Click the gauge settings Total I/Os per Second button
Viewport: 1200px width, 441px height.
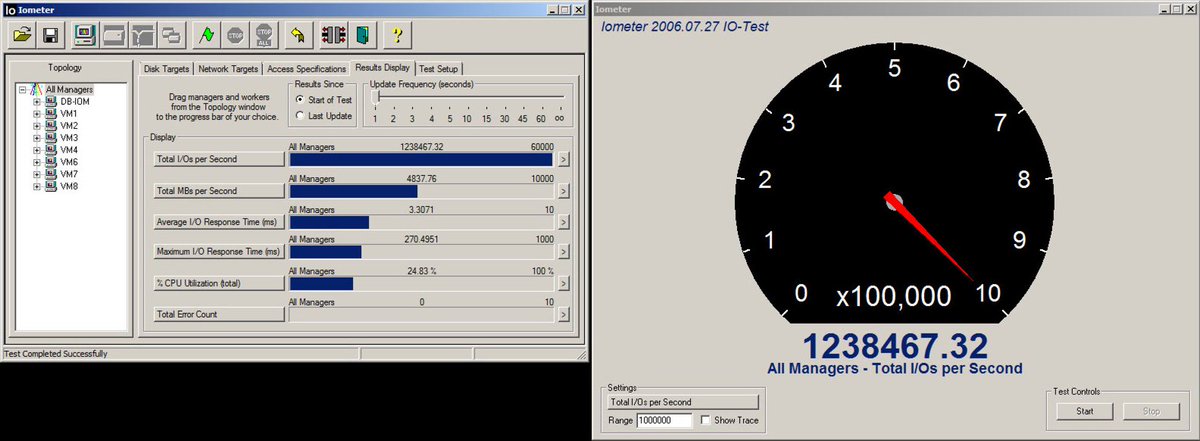(683, 402)
